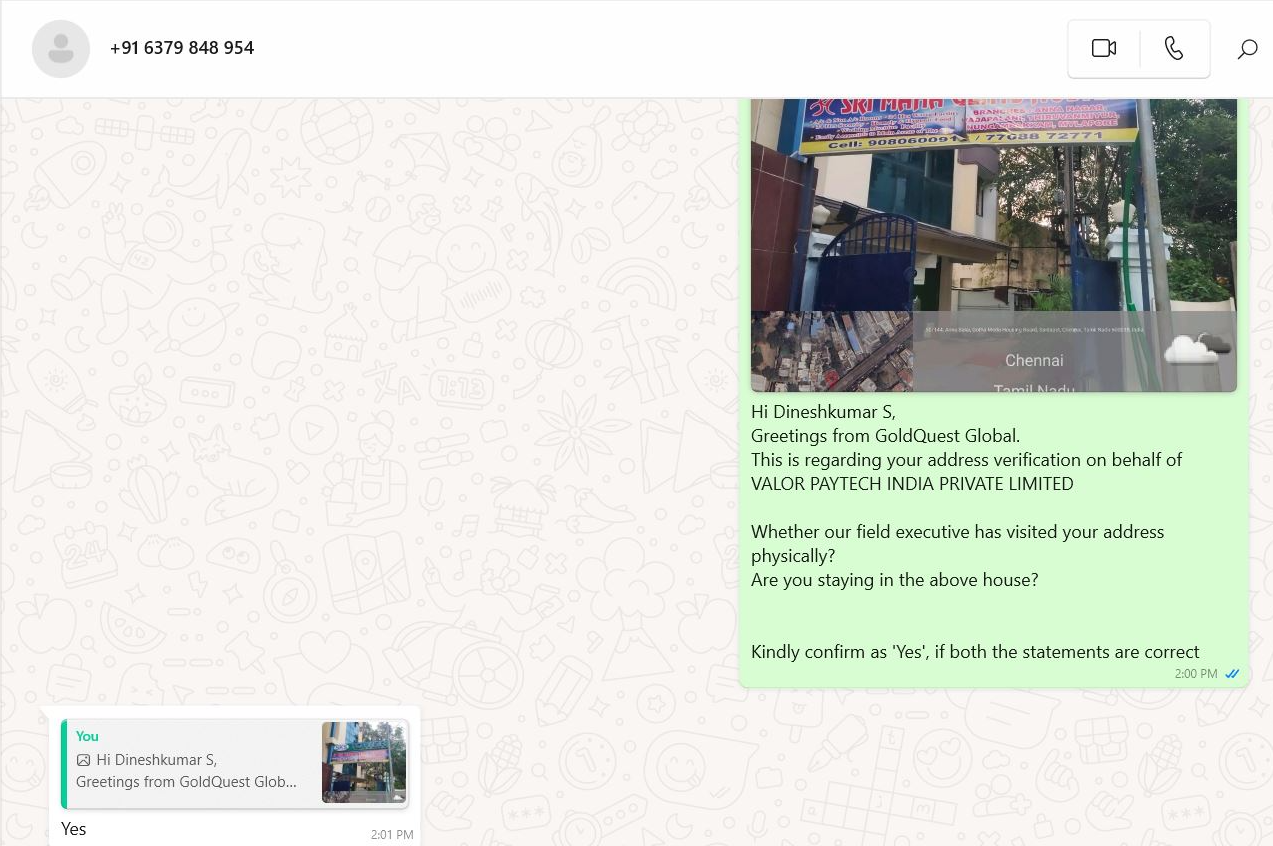Click the 2:00 PM timestamp on sent message

tap(1196, 674)
